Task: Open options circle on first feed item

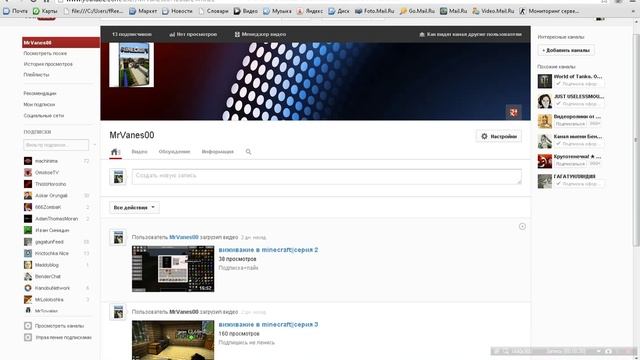Action: click(x=522, y=227)
